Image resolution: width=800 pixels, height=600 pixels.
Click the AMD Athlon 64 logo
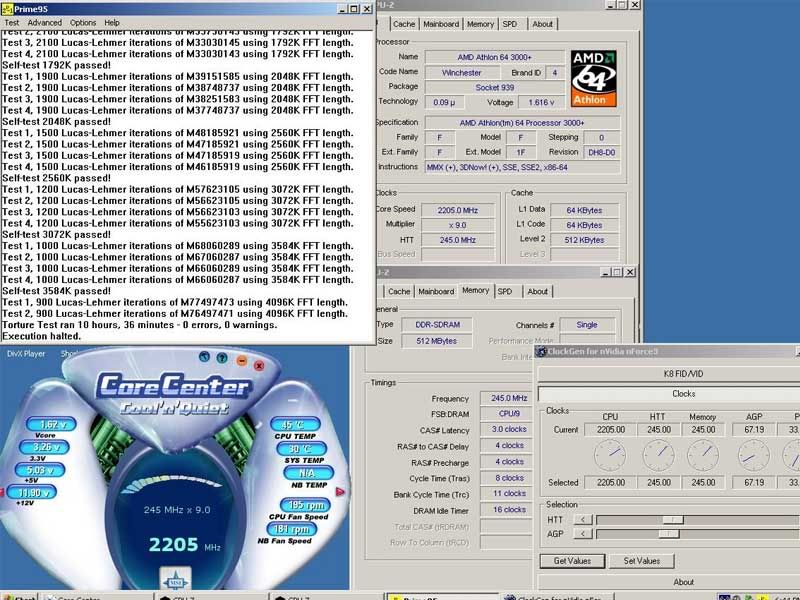594,78
